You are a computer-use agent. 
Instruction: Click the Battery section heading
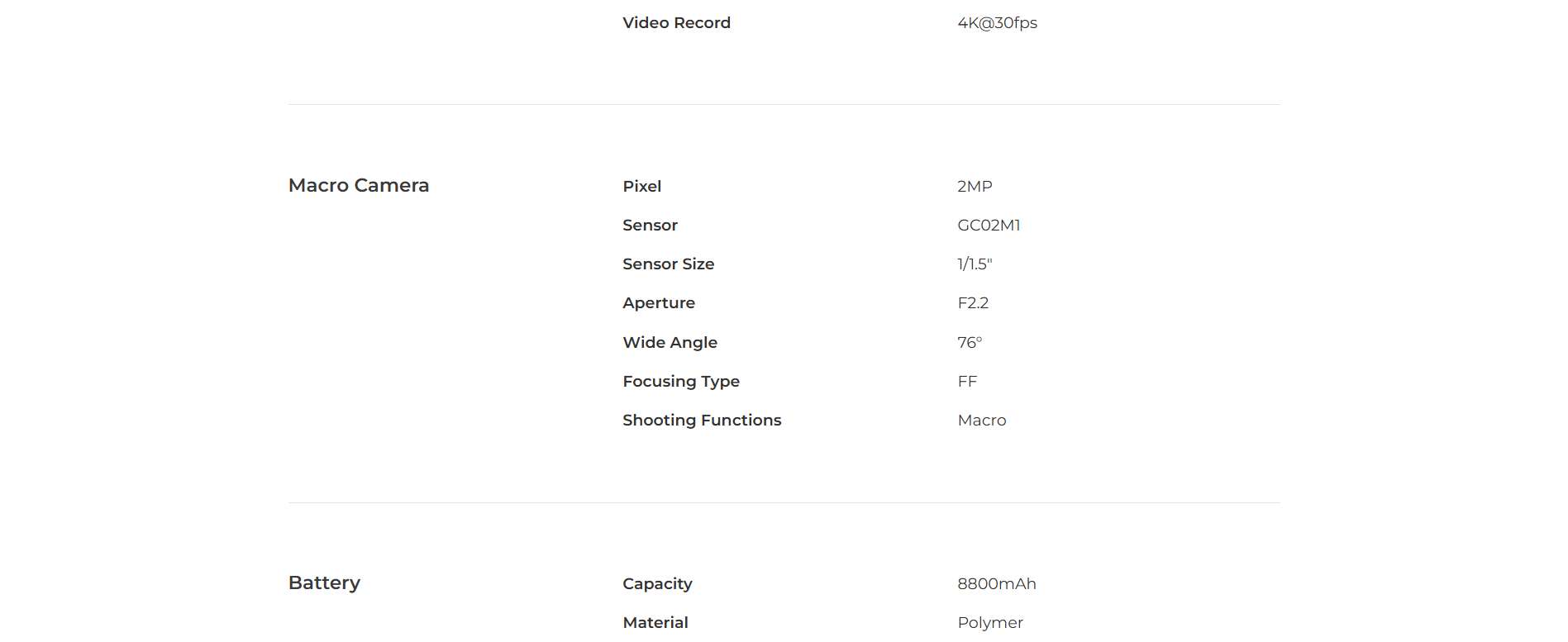point(324,583)
